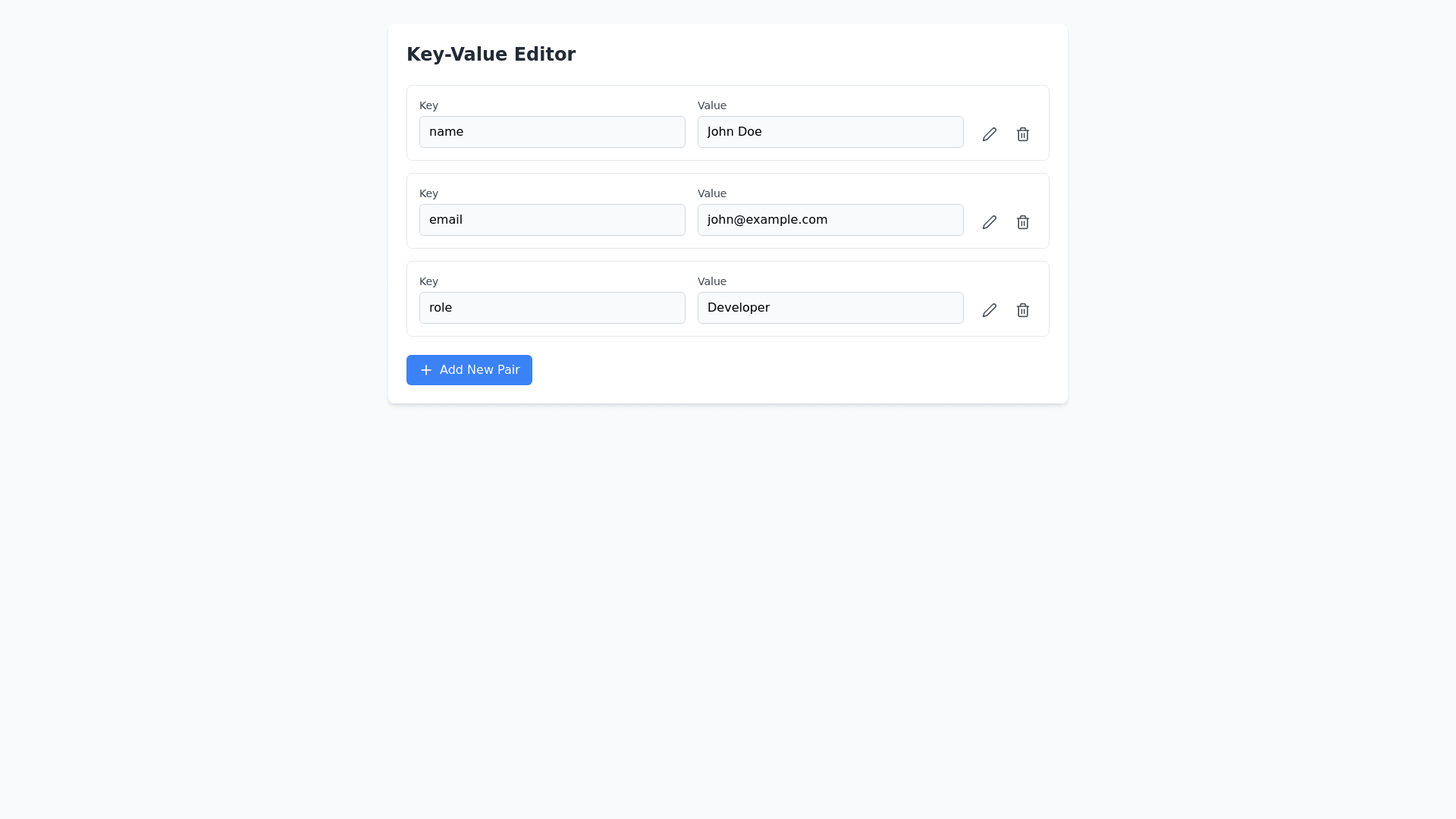
Task: Click the Add New Pair button
Action: coord(469,370)
